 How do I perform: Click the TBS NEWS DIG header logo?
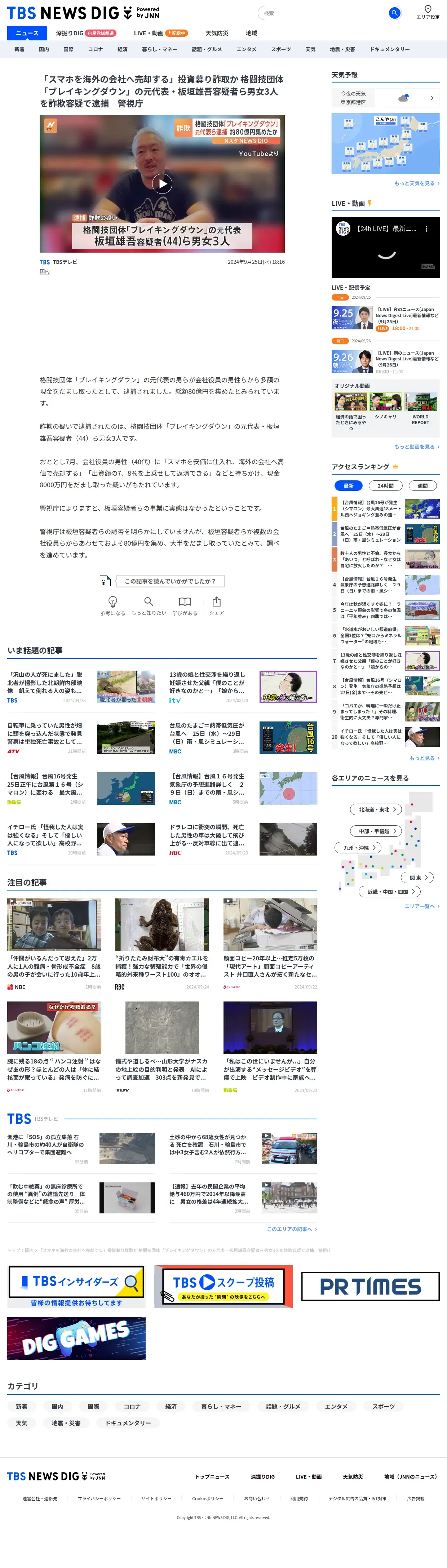coord(83,13)
